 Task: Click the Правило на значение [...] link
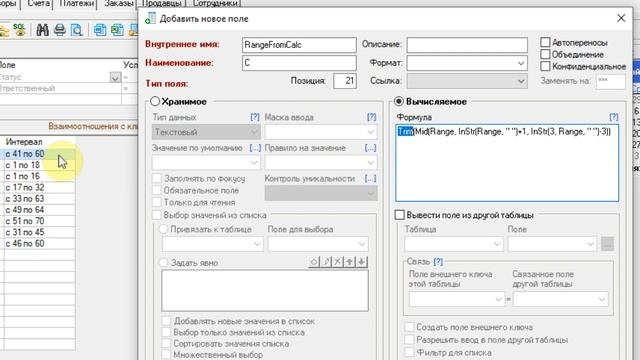click(370, 148)
